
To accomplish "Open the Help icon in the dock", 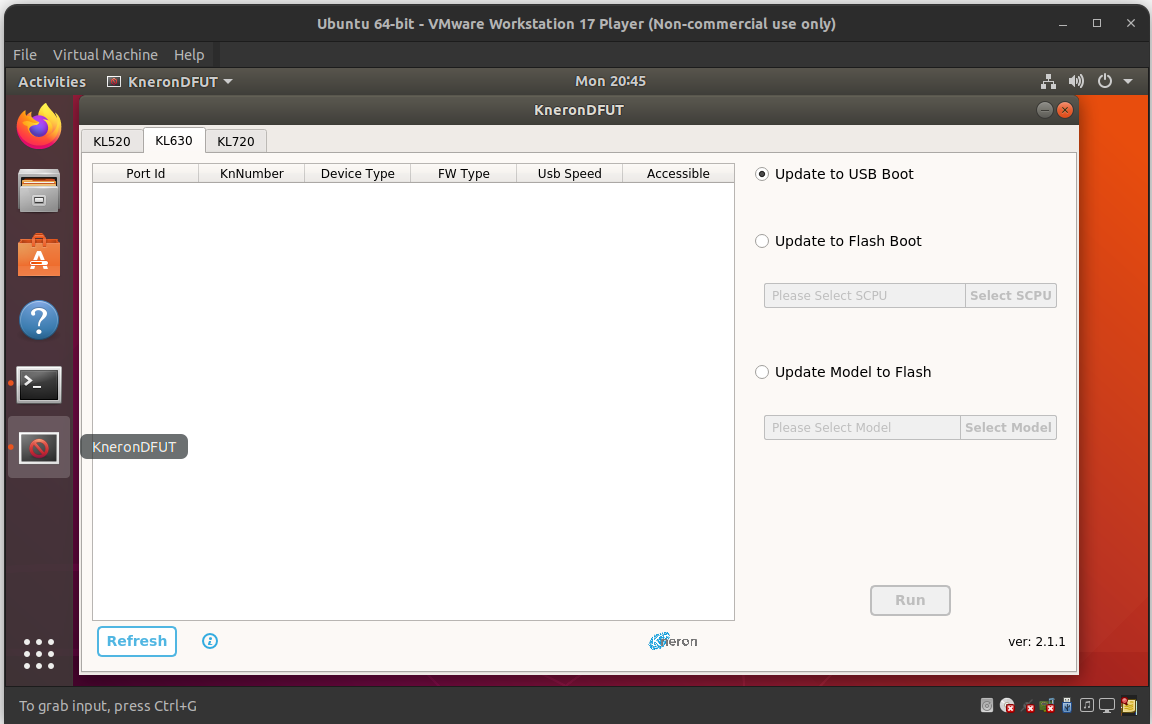I will click(39, 320).
